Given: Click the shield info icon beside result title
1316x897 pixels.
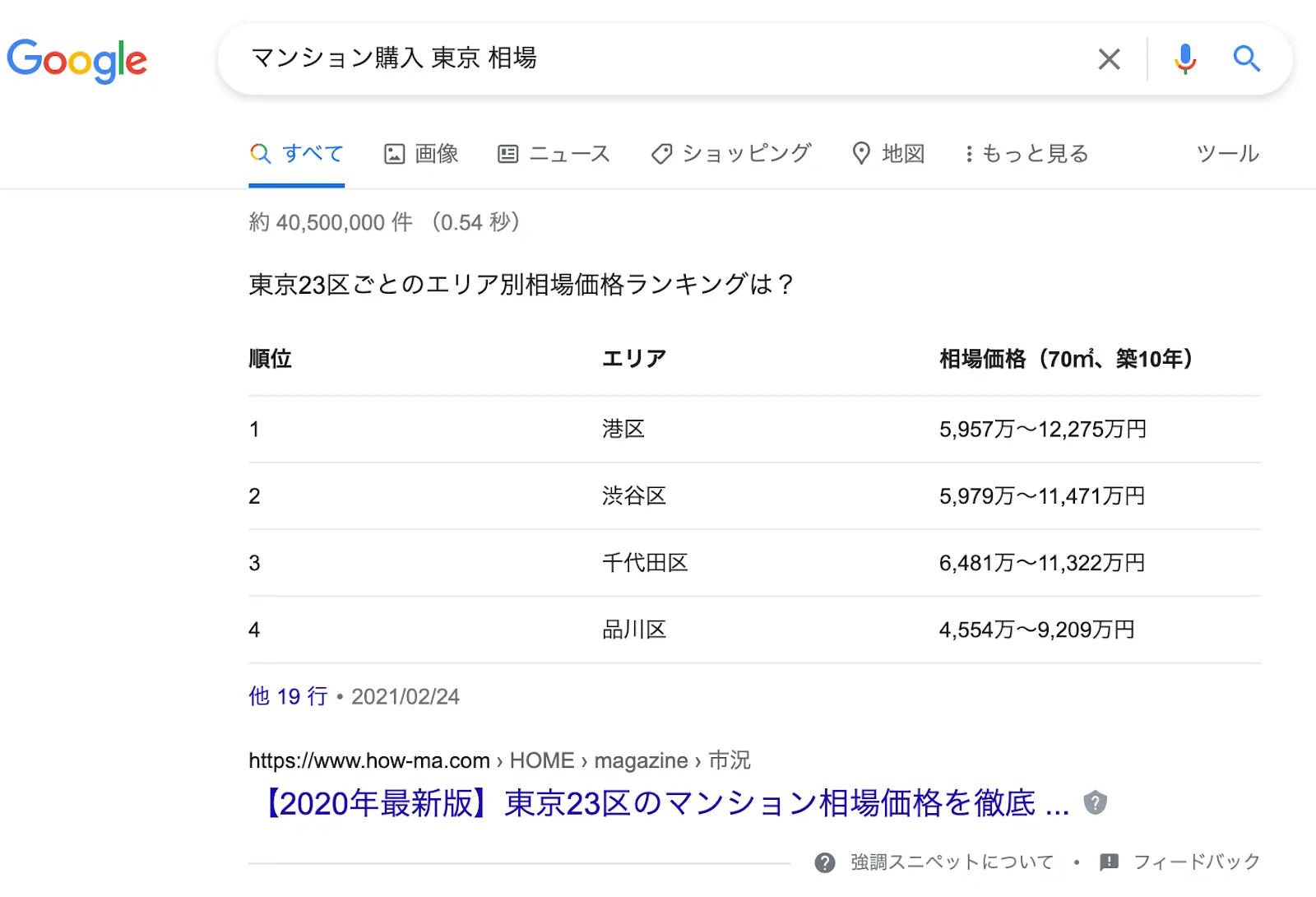Looking at the screenshot, I should 1095,803.
